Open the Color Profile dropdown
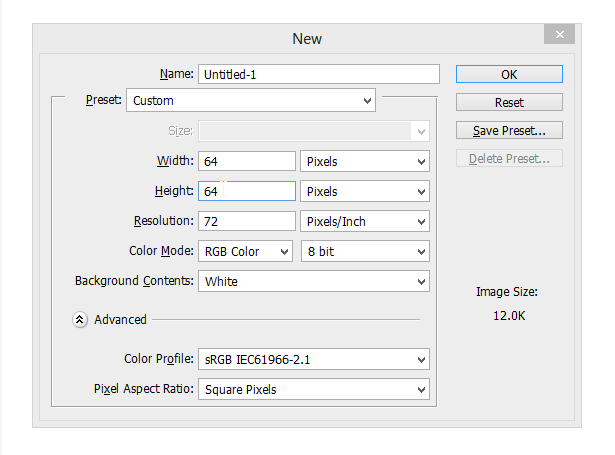Viewport: 615px width, 455px height. click(314, 359)
